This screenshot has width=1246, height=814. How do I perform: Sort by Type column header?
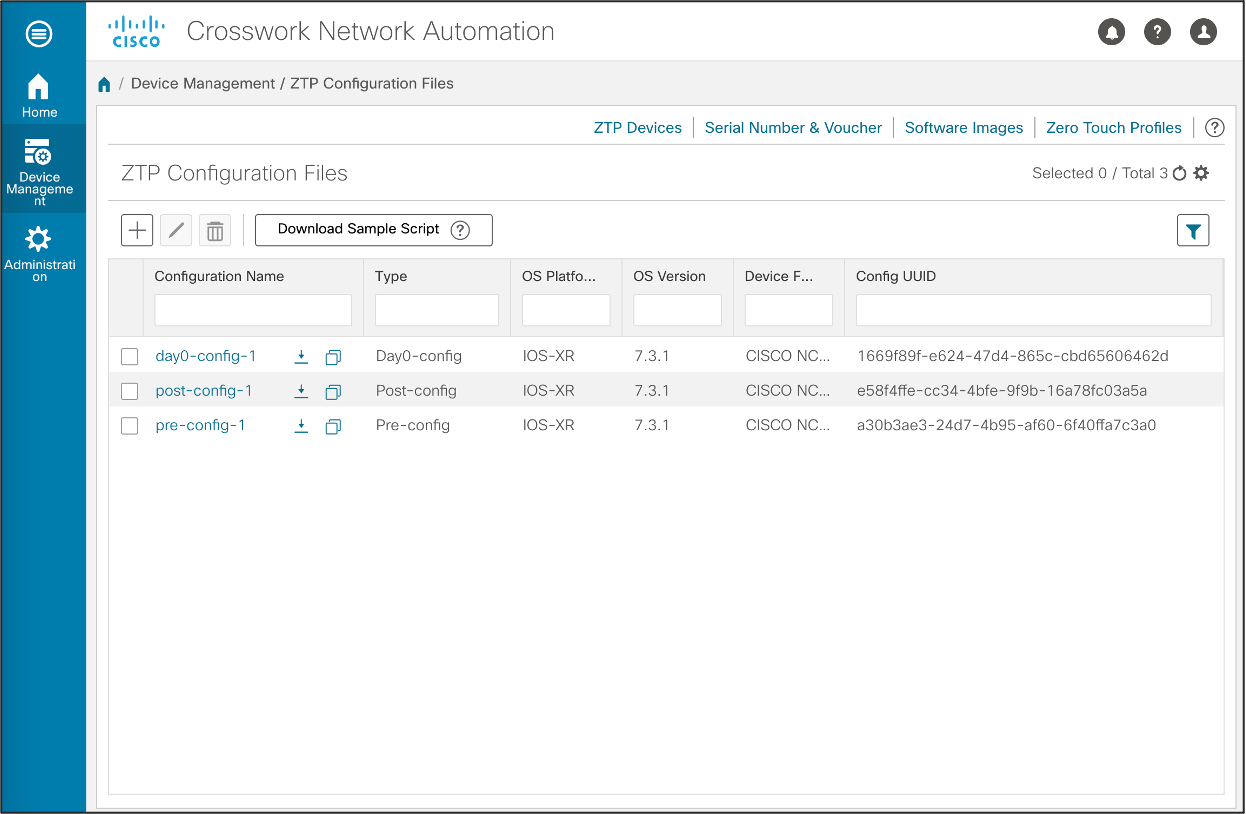pyautogui.click(x=391, y=276)
